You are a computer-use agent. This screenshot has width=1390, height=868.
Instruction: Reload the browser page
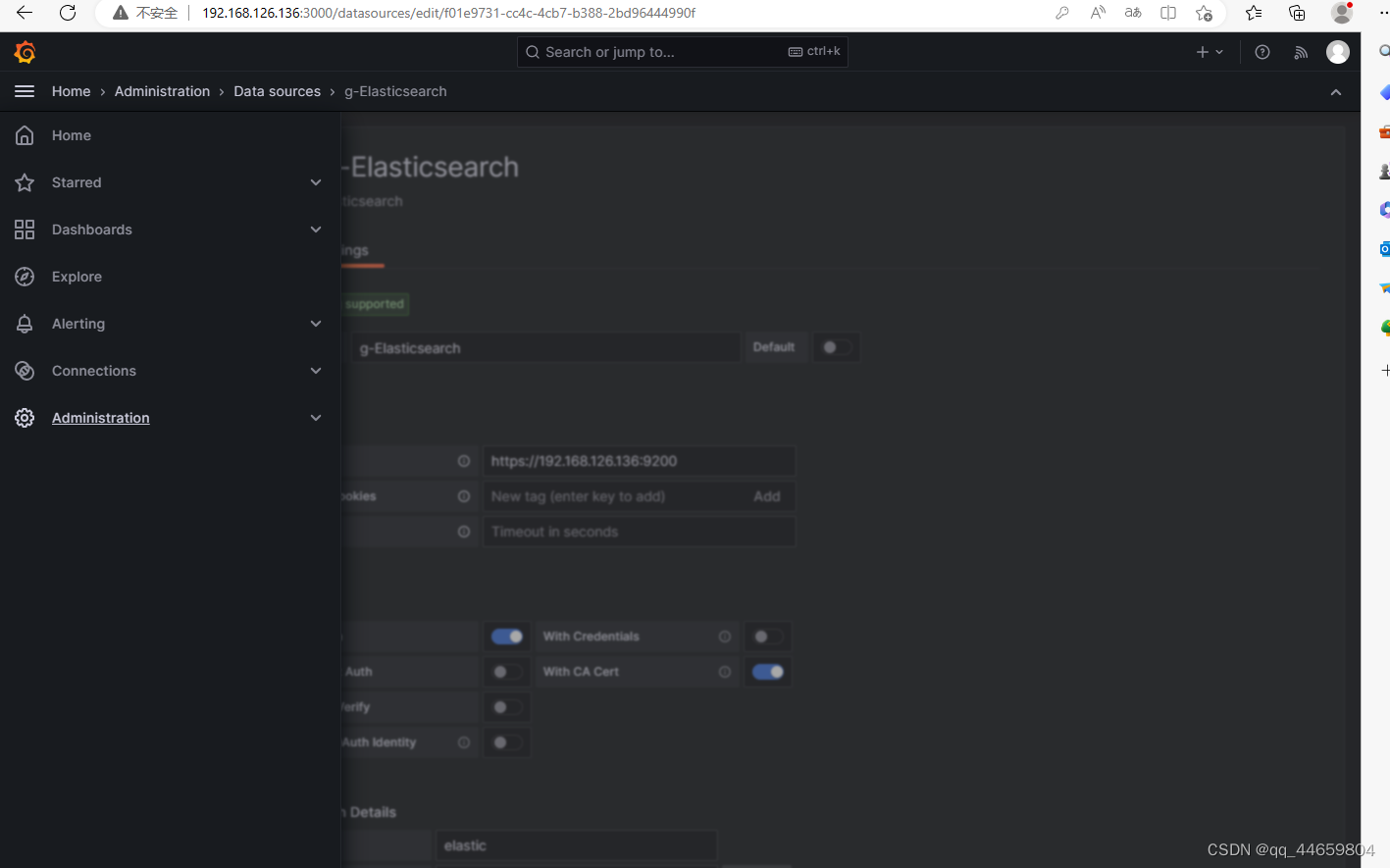68,13
